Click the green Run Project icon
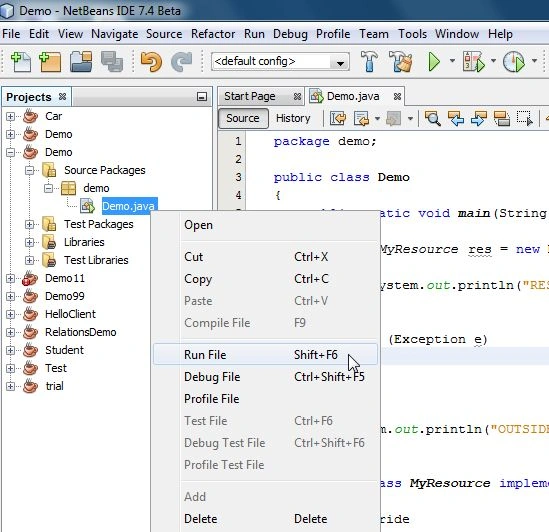This screenshot has height=532, width=549. 434,62
